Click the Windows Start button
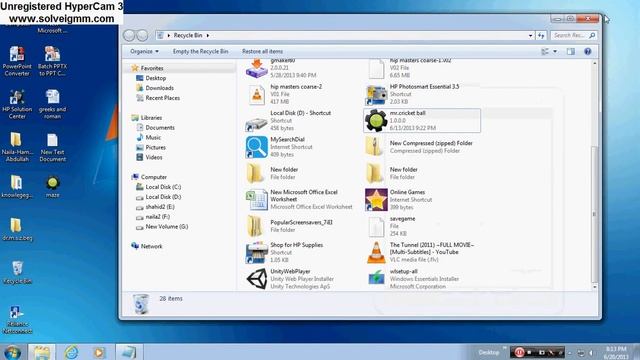 pyautogui.click(x=12, y=352)
